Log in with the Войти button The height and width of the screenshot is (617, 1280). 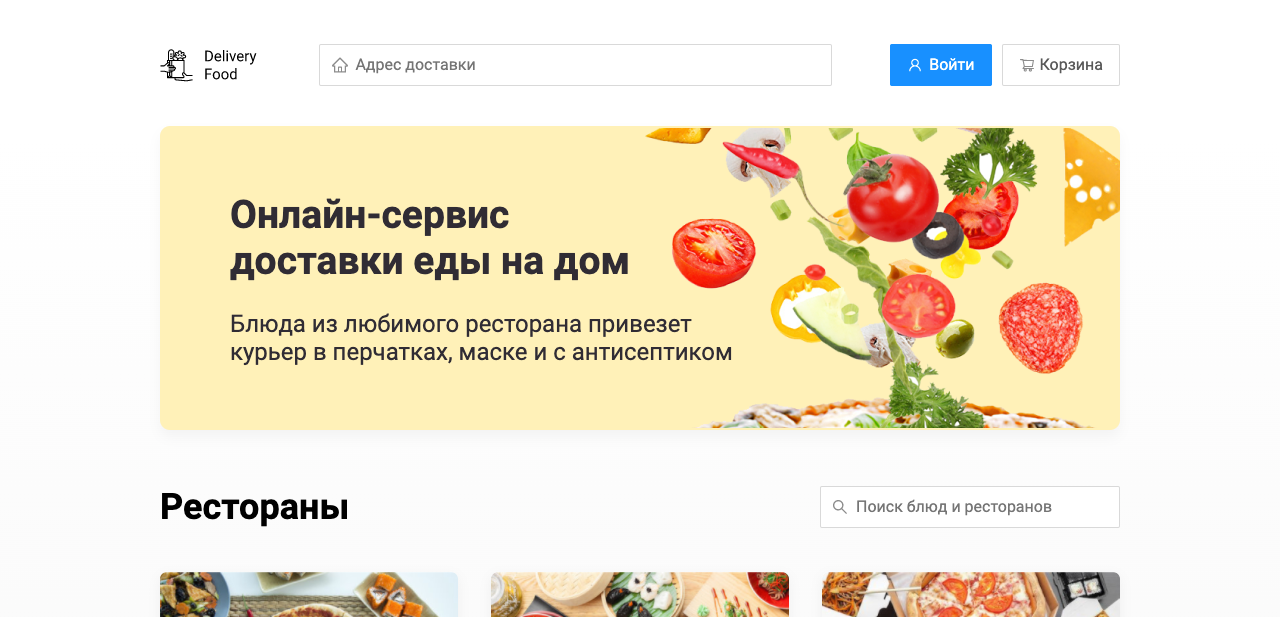pyautogui.click(x=941, y=65)
